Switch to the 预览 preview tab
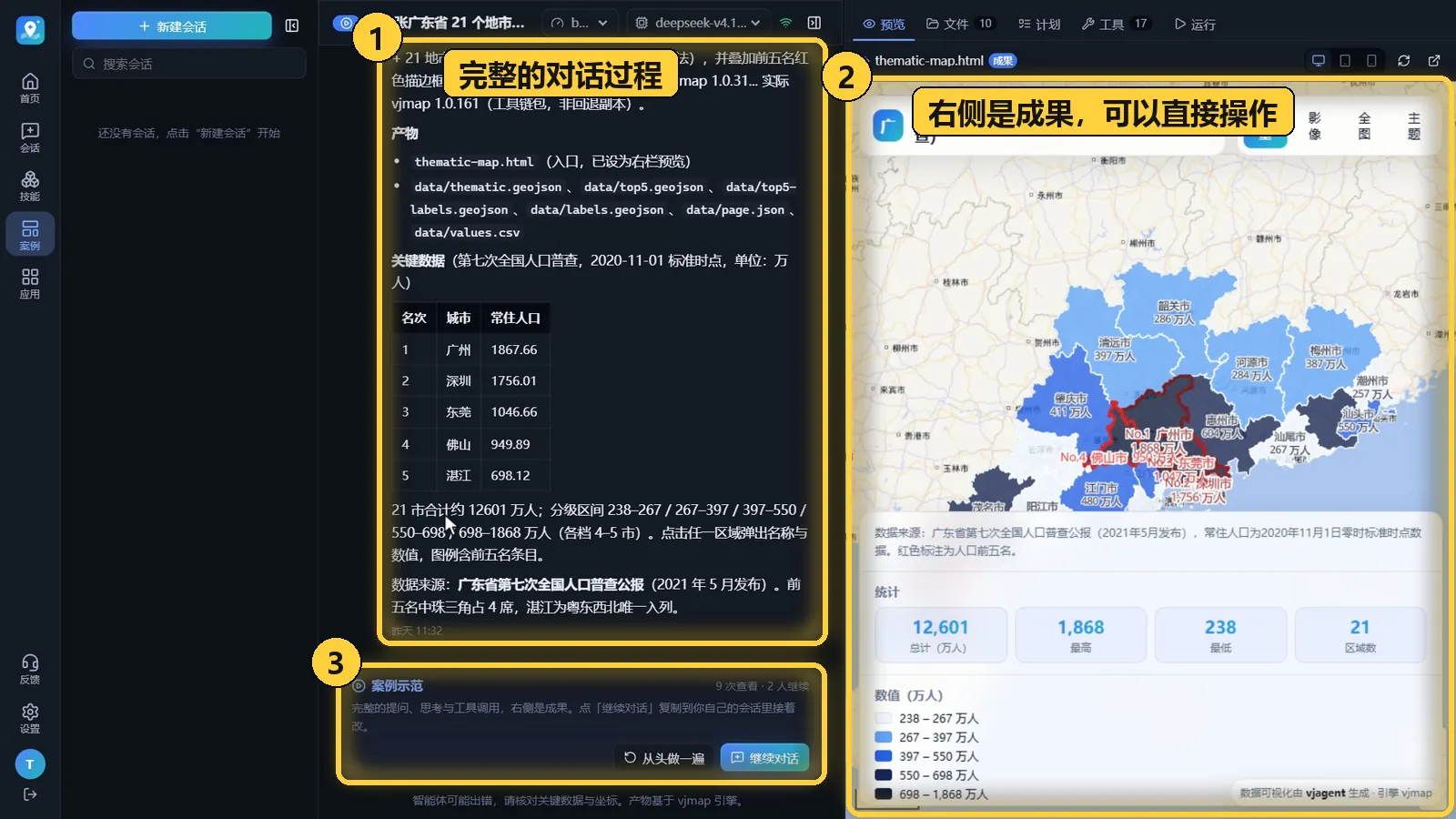 pos(884,25)
